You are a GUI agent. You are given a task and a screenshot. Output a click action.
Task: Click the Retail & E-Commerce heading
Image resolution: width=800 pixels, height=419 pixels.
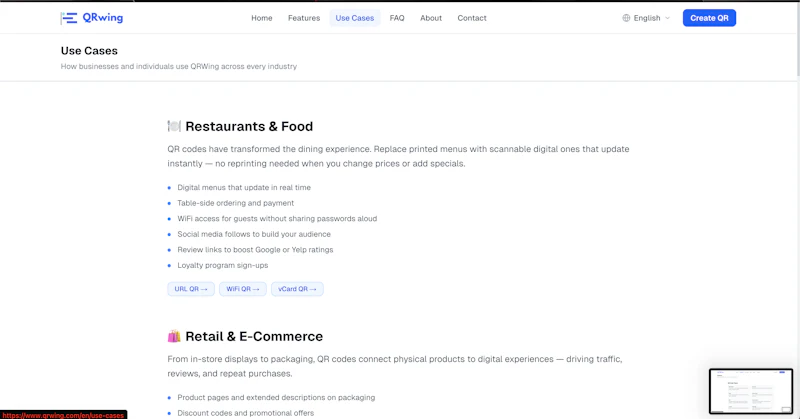click(x=254, y=336)
